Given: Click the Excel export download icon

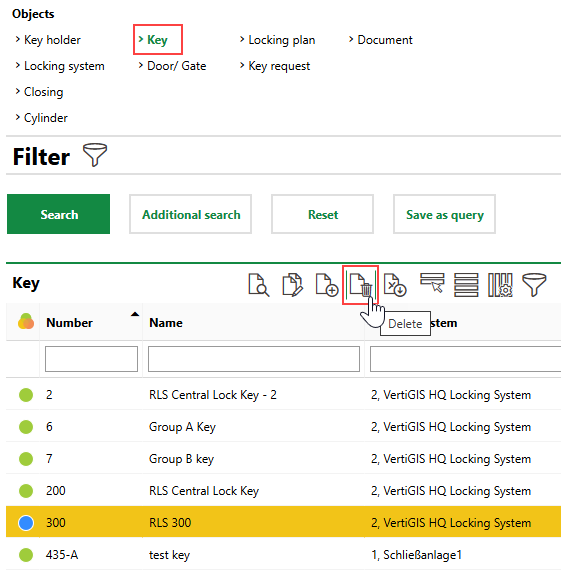Looking at the screenshot, I should pos(395,285).
